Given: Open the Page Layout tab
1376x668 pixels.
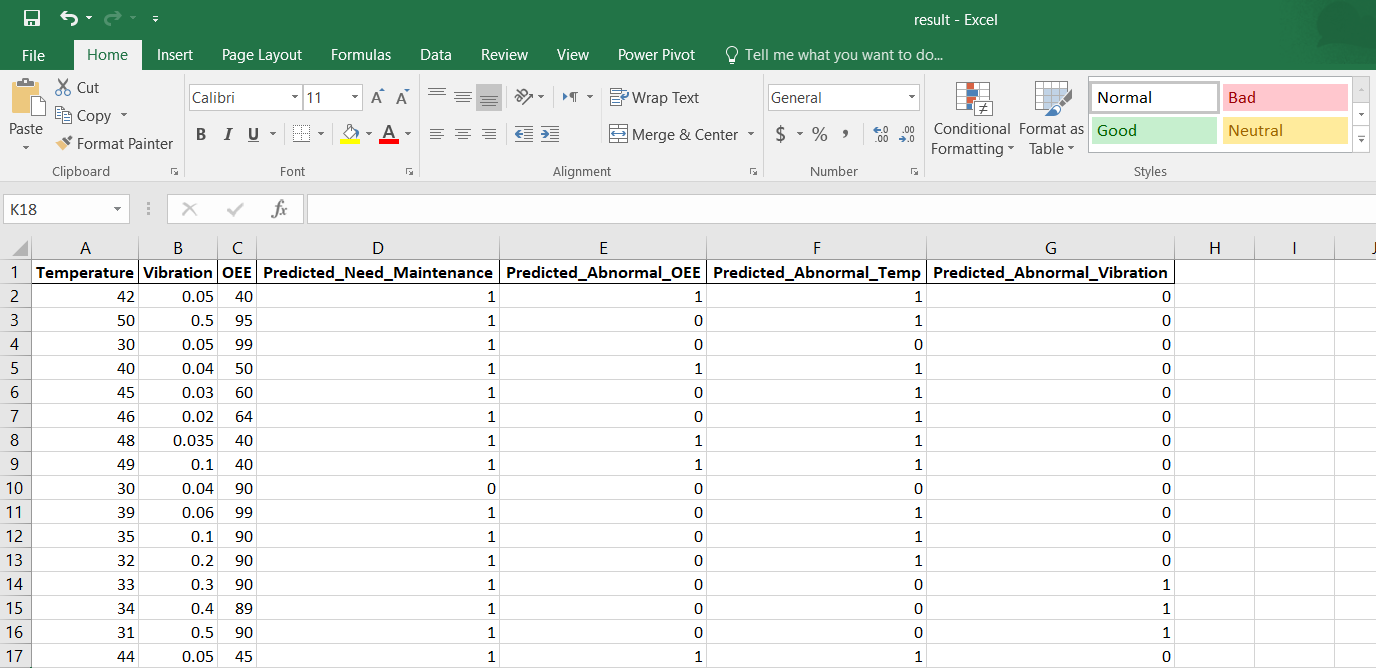Looking at the screenshot, I should click(x=262, y=55).
